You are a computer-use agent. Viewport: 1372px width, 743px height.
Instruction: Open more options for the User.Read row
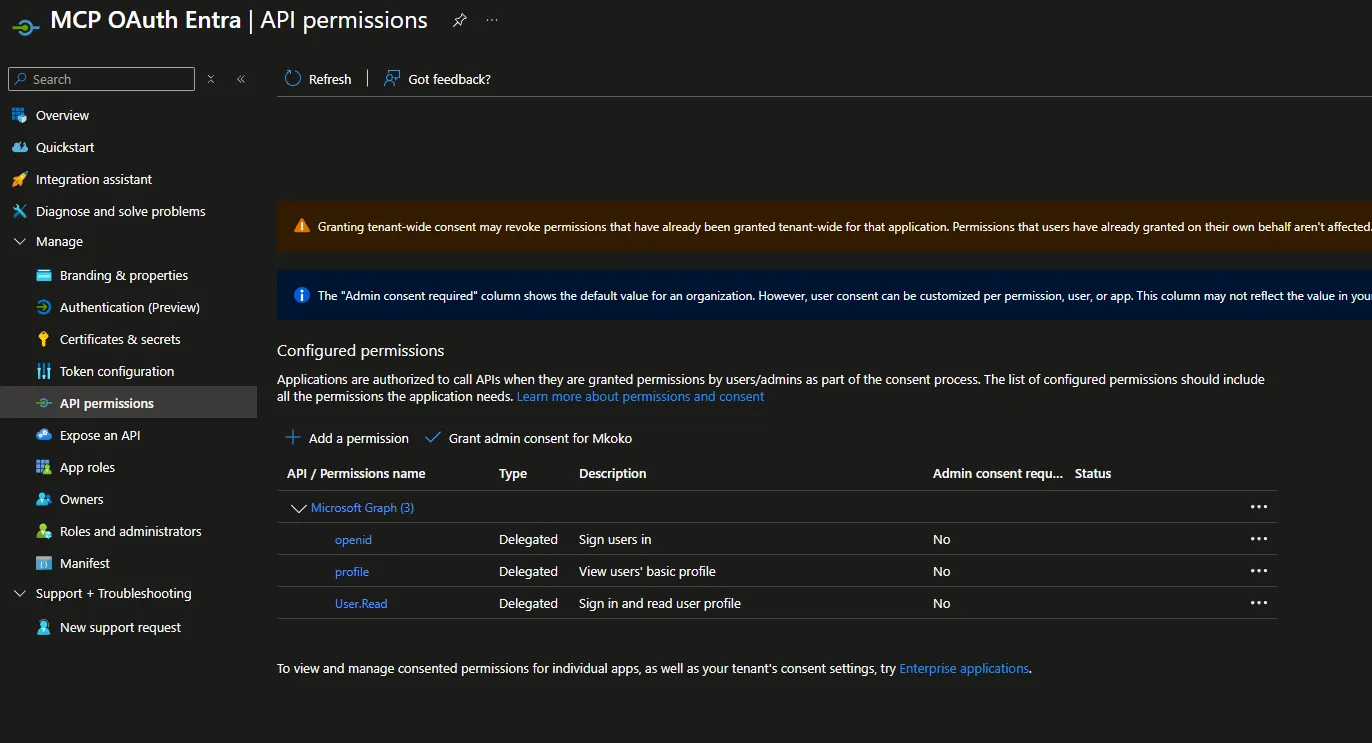[x=1259, y=603]
